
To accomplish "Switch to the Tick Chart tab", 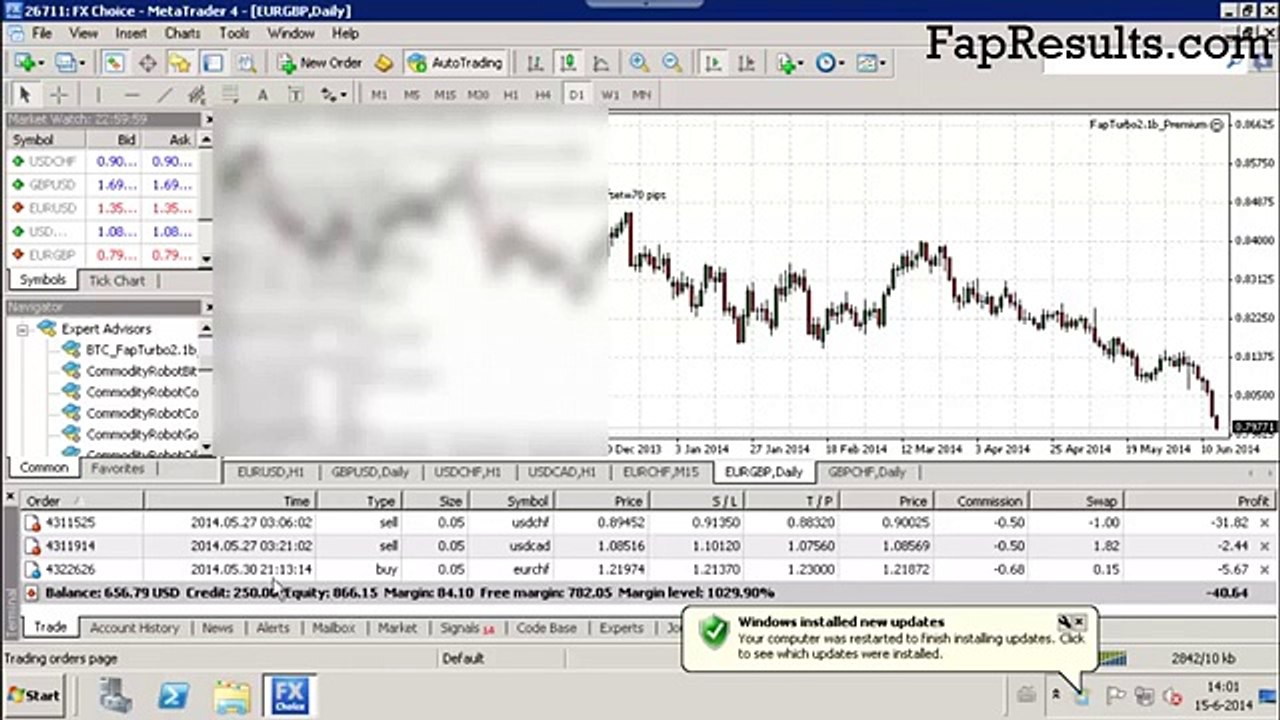I will [117, 281].
